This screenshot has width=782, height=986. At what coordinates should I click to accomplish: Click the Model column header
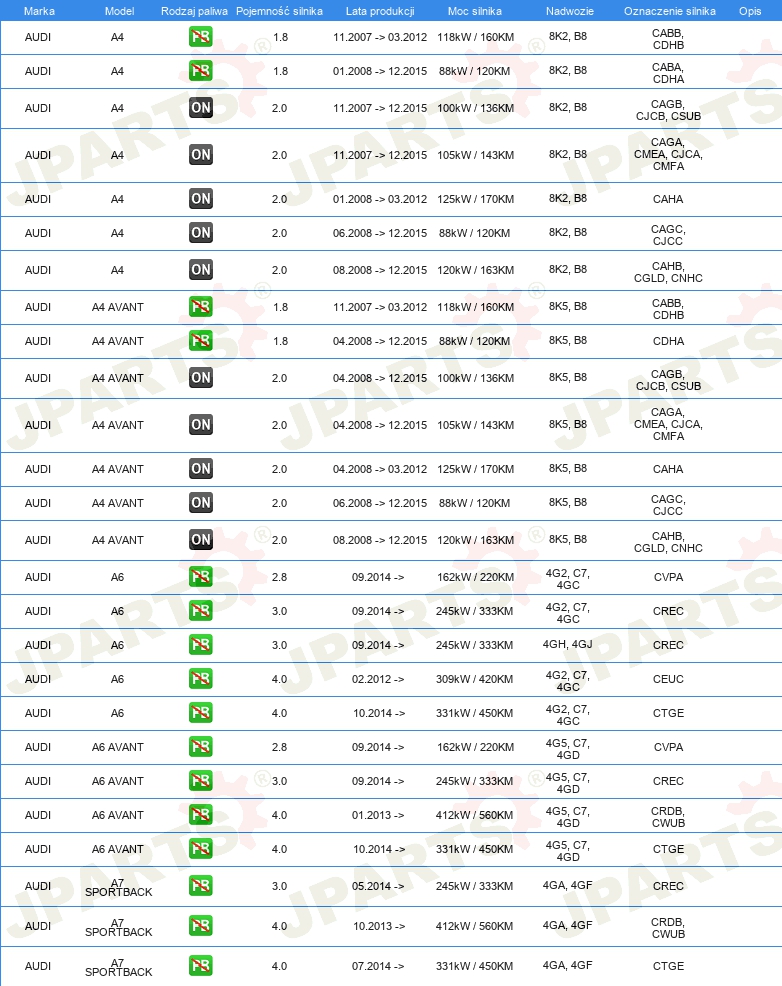[119, 11]
